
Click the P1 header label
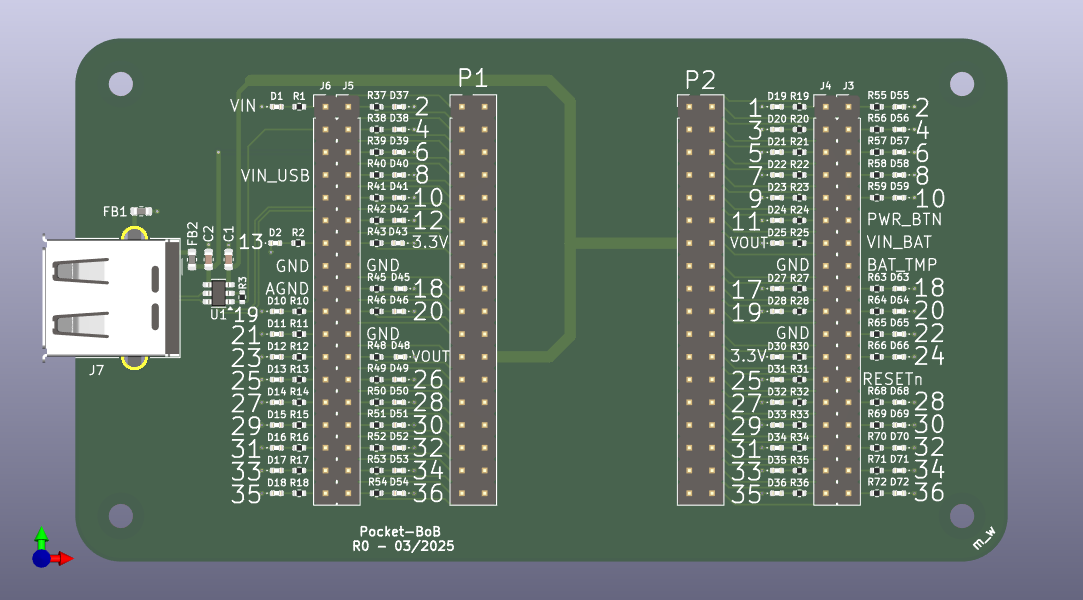click(x=472, y=78)
